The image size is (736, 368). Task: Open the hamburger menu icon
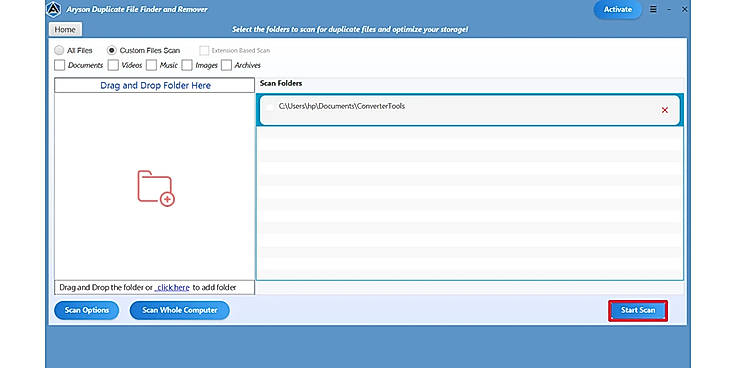tap(653, 9)
